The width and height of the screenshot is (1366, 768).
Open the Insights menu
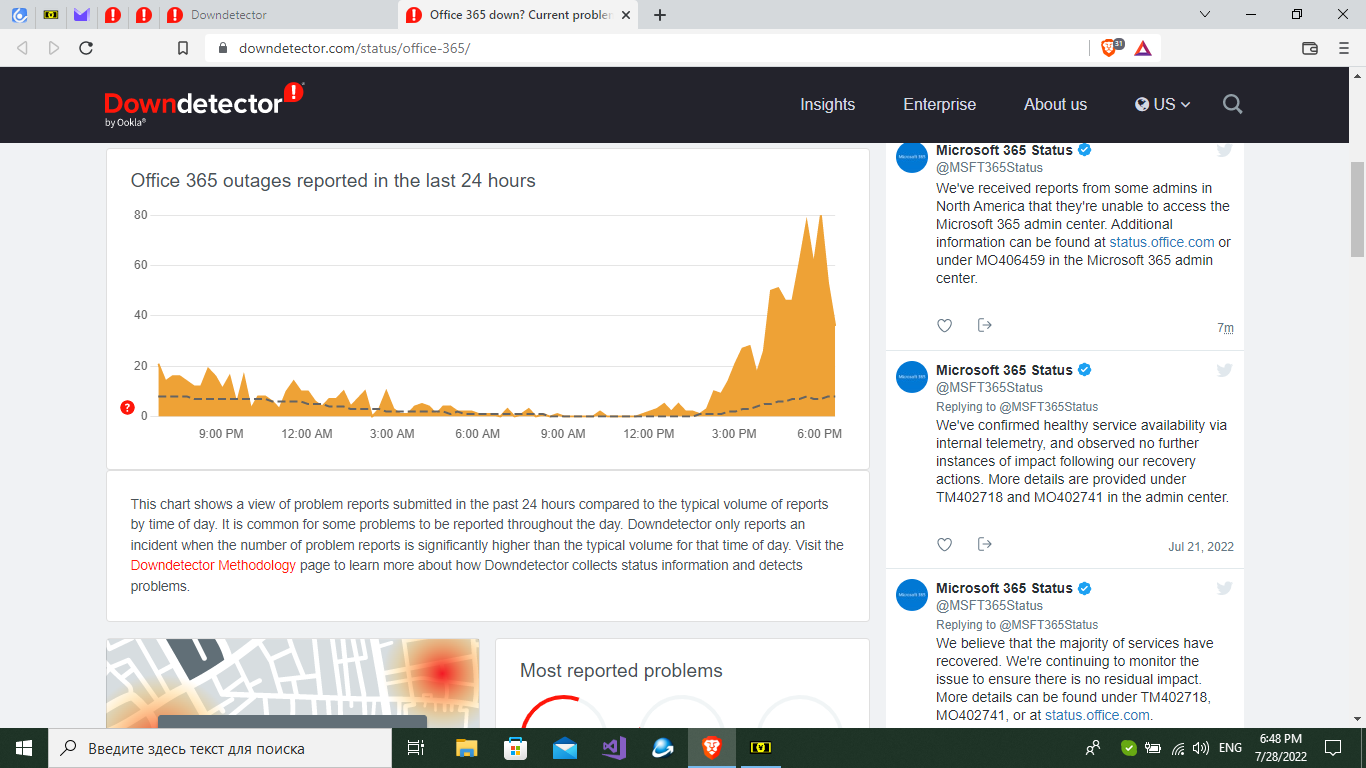pos(827,104)
